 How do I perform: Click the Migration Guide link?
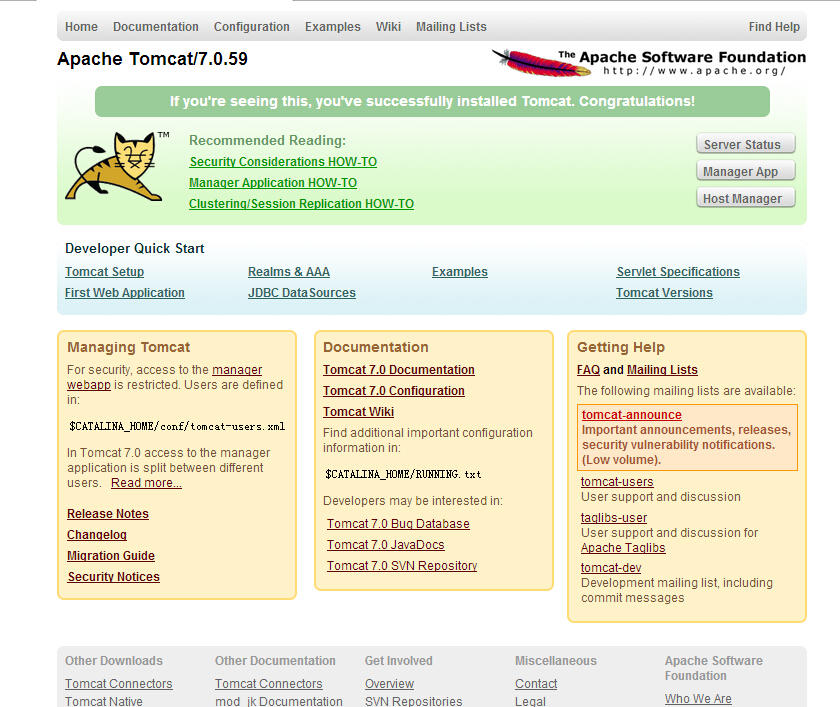[111, 555]
